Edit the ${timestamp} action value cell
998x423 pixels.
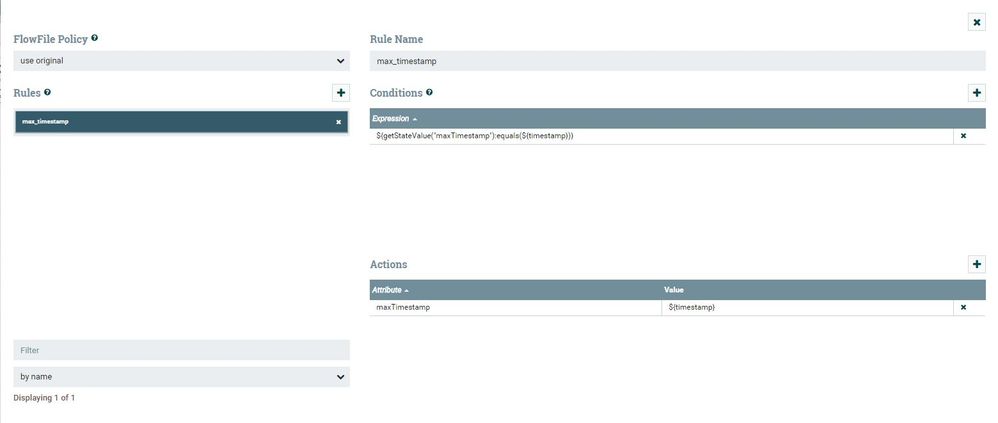[805, 307]
